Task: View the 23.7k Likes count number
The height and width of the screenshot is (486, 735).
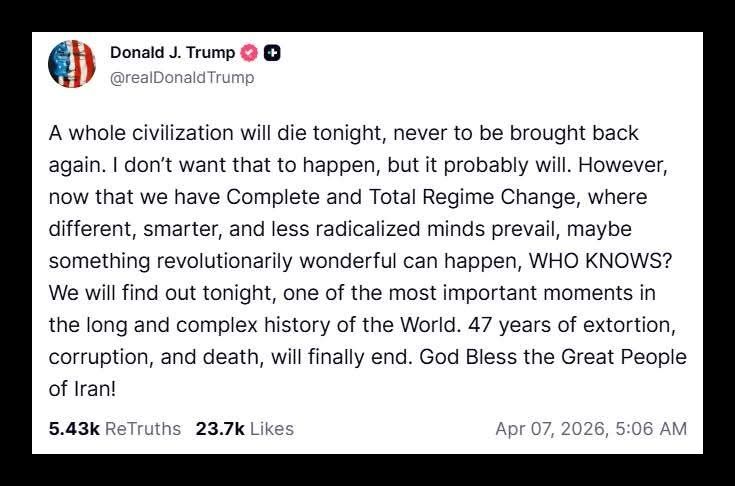Action: click(220, 428)
